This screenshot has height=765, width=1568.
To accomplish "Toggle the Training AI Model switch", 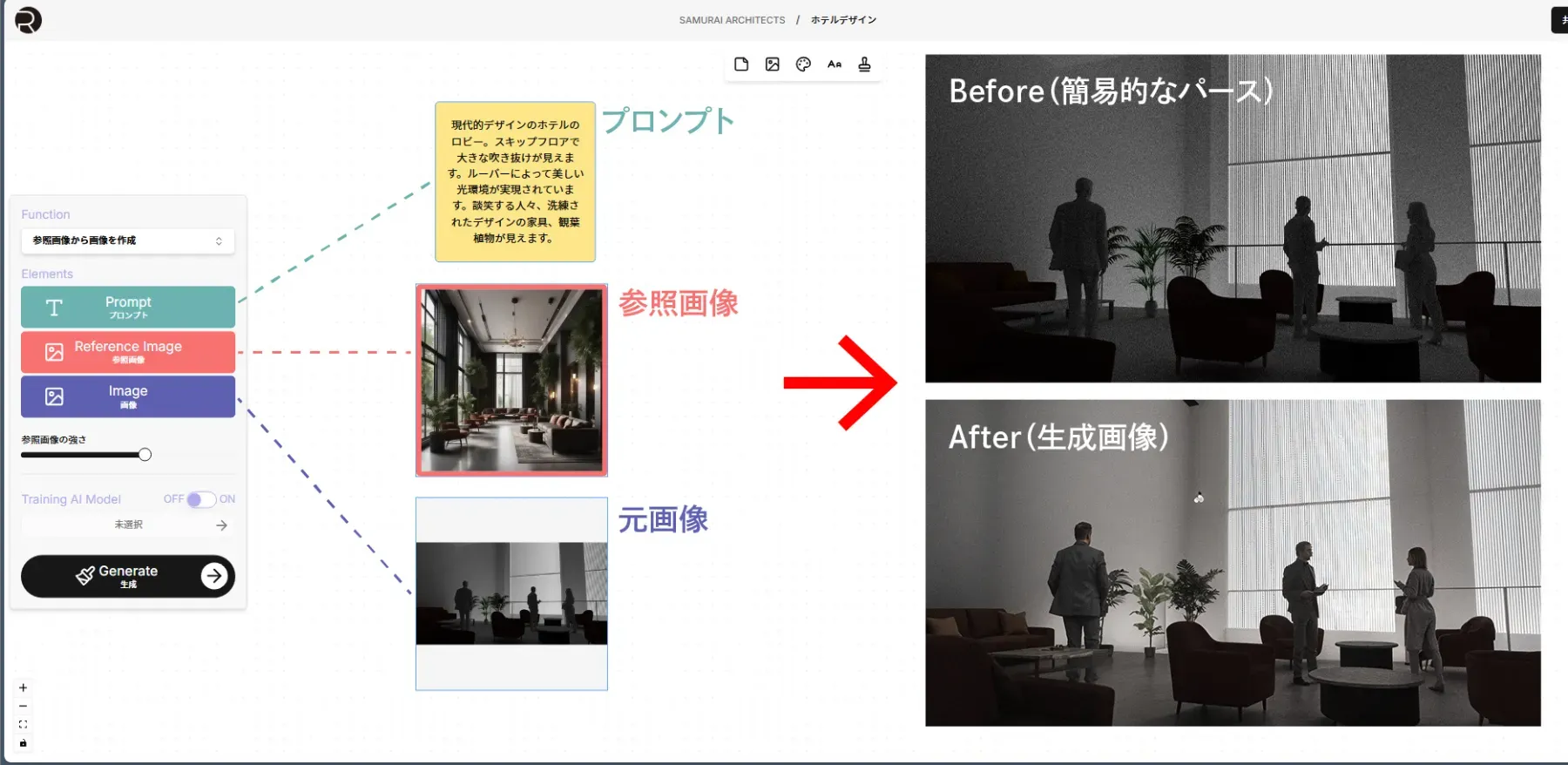I will (201, 499).
